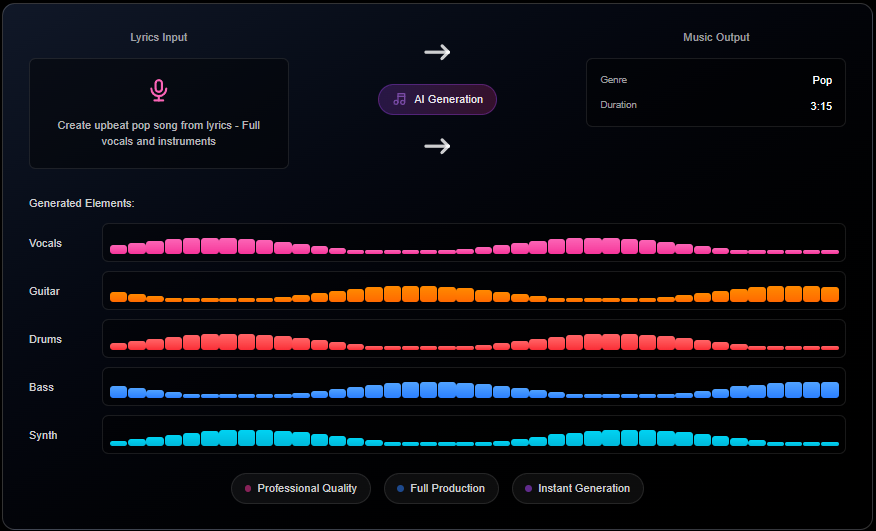Viewport: 876px width, 531px height.
Task: Click the Duration label
Action: 618,105
